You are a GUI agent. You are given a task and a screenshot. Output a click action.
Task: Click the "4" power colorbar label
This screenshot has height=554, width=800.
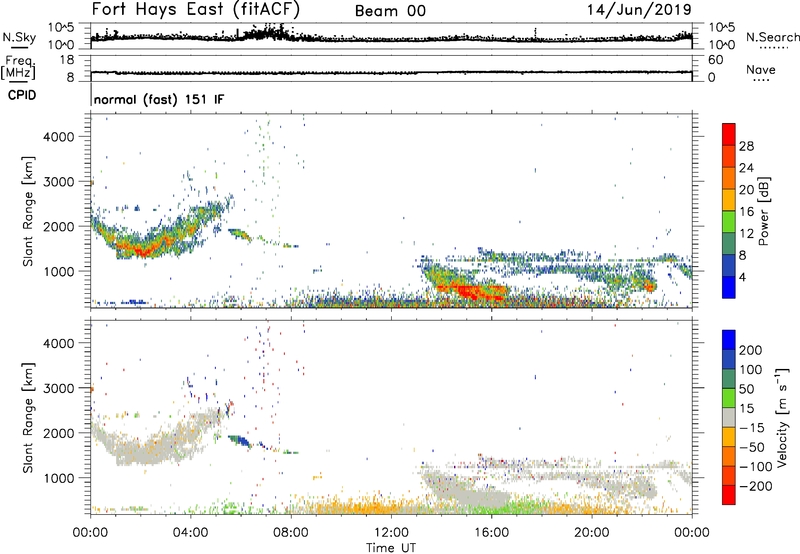click(x=742, y=277)
